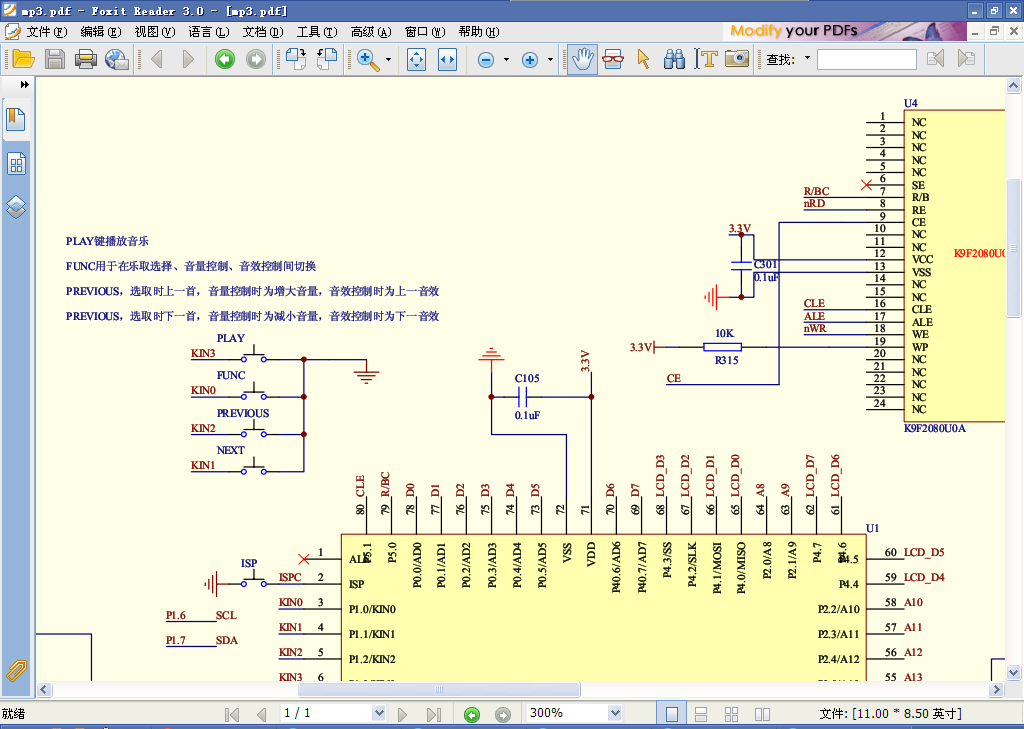Switch to continuous page layout
1024x729 pixels.
(701, 714)
